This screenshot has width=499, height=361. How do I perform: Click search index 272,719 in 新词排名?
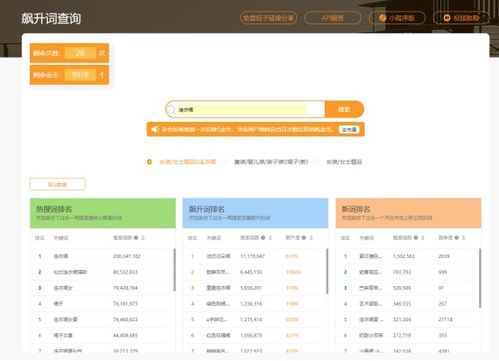click(402, 335)
